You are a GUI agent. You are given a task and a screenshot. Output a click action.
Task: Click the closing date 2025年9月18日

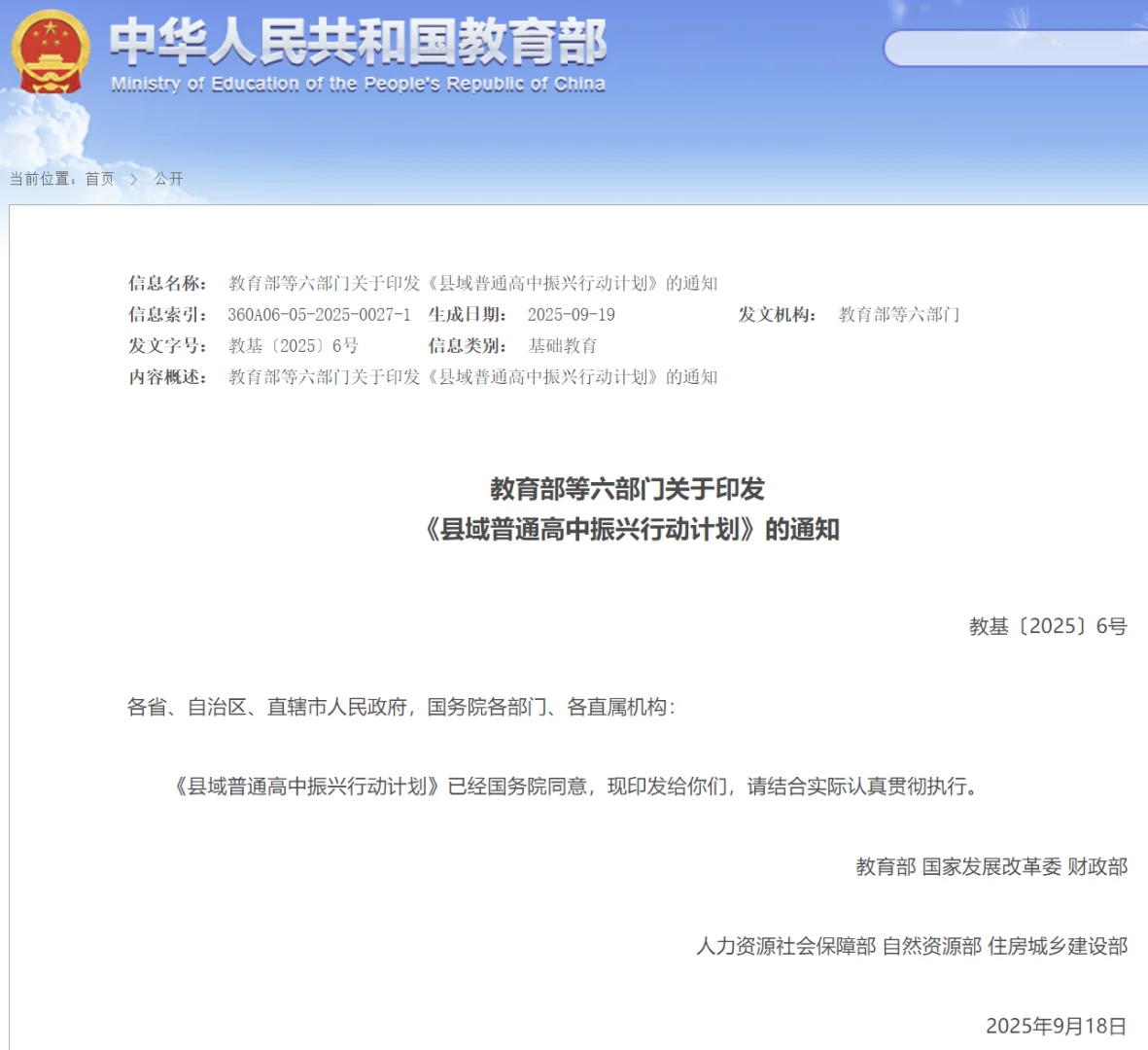coord(1056,1026)
